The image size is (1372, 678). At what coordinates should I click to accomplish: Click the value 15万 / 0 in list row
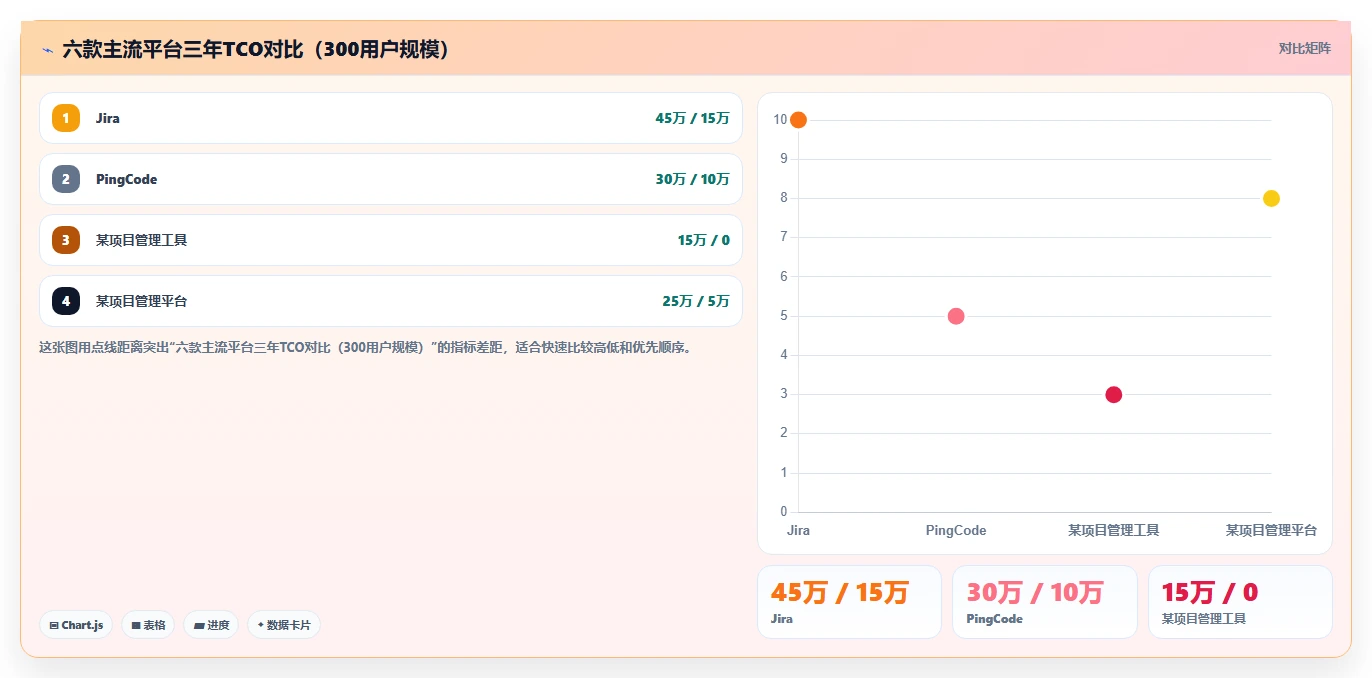click(x=703, y=240)
